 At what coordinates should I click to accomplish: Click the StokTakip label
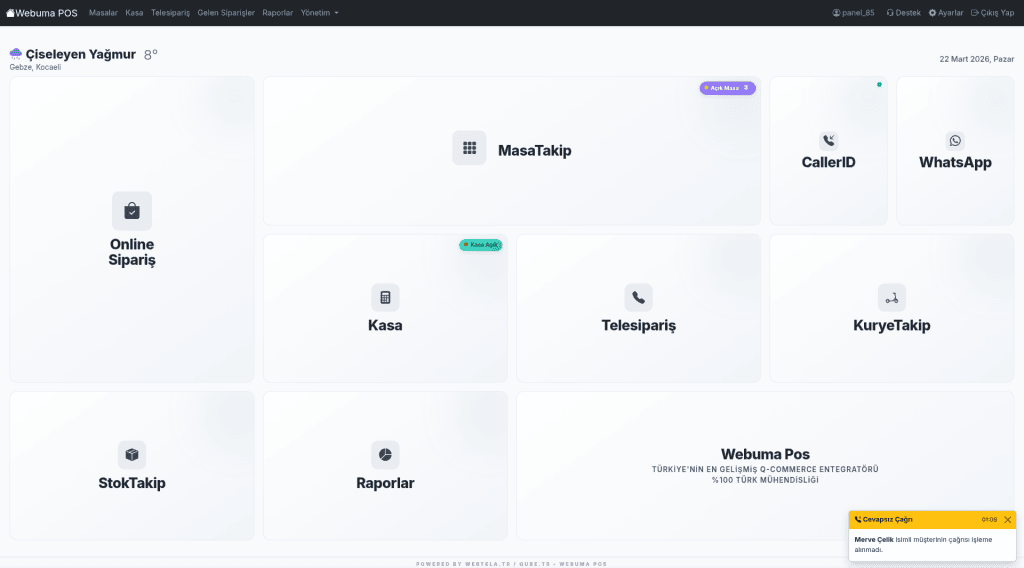[x=132, y=483]
